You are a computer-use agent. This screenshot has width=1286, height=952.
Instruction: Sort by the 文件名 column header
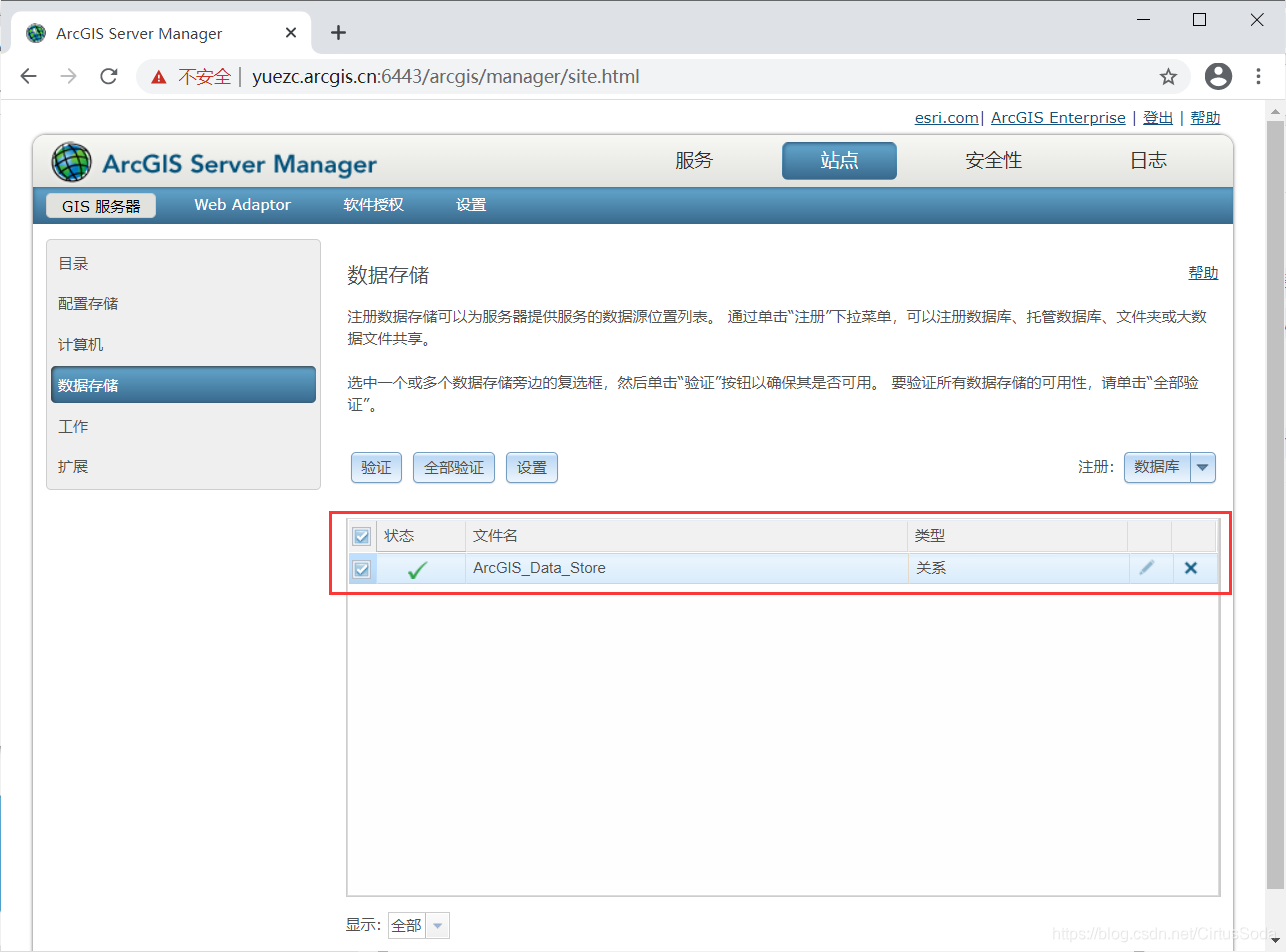[x=687, y=536]
